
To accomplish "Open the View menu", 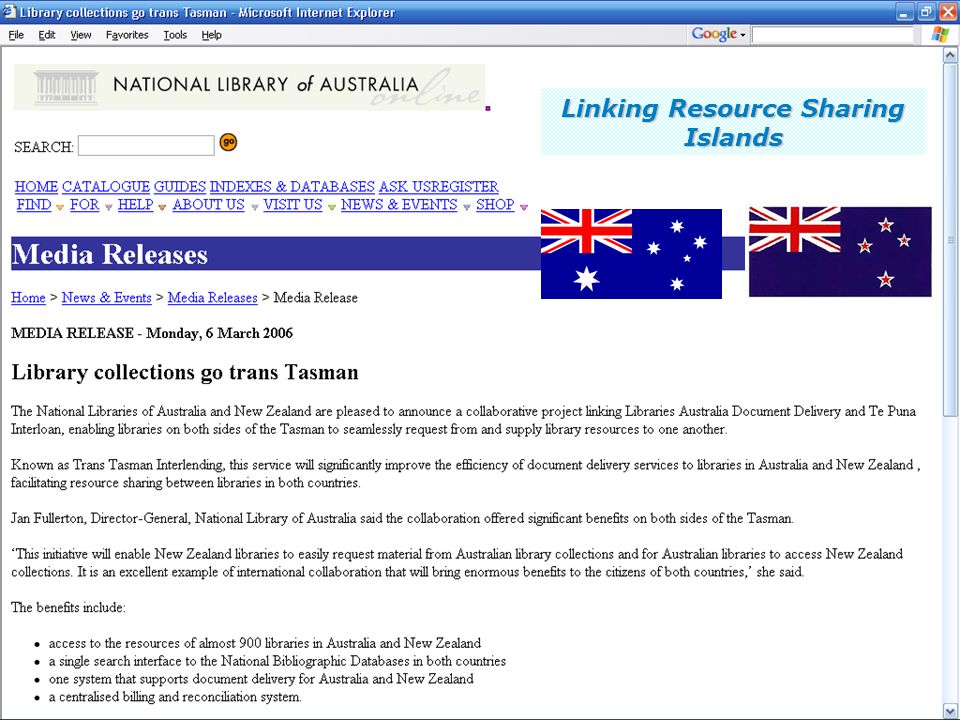I will (81, 35).
